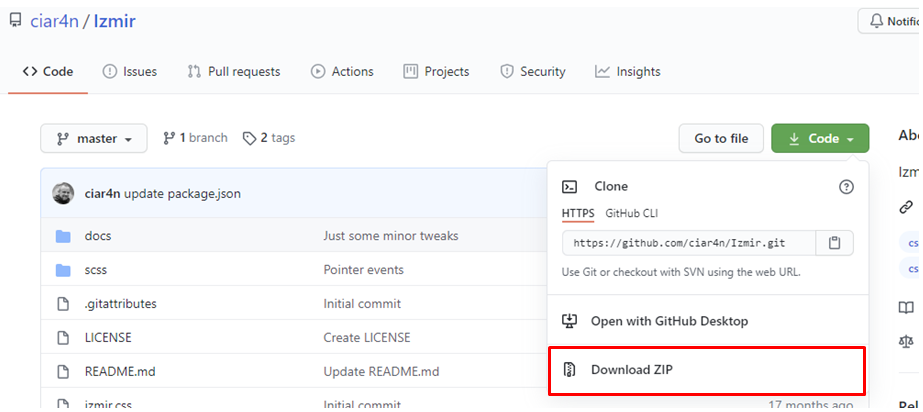This screenshot has width=923, height=412.
Task: Click the GitHub Desktop download icon
Action: click(x=569, y=321)
